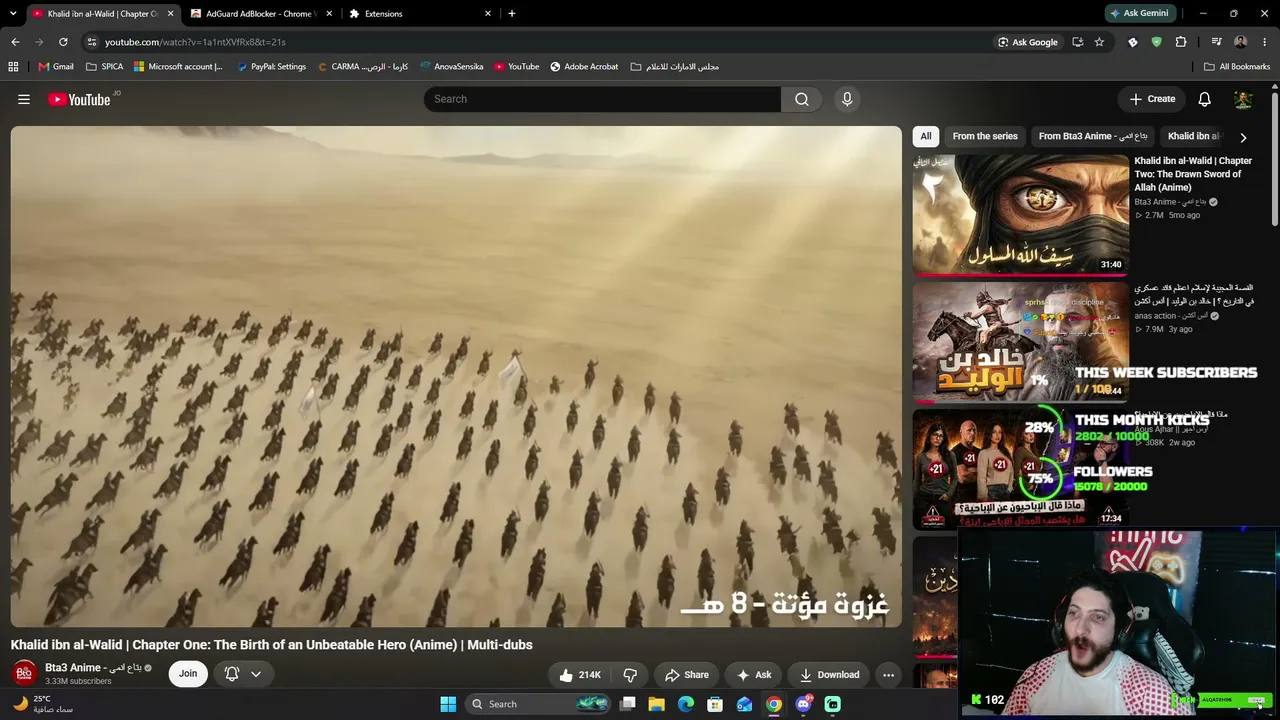Click the Join channel button

coord(188,674)
